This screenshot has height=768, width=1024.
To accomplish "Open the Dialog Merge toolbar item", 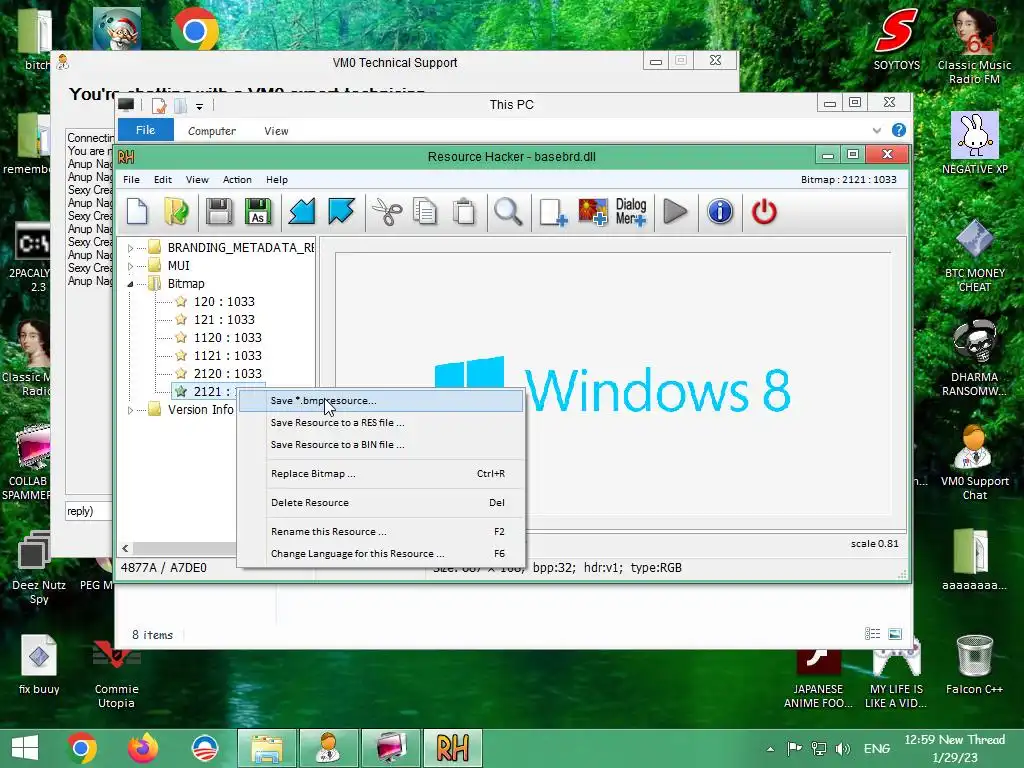I will [631, 212].
